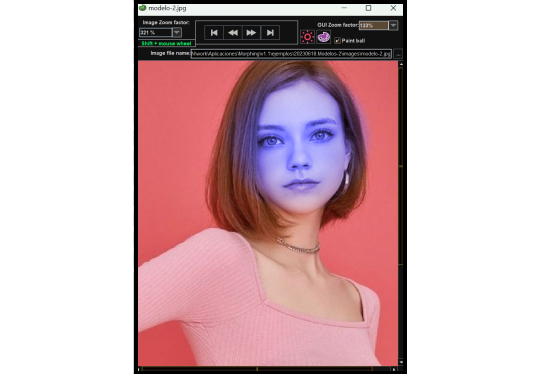Click the vertical scrollbar up arrow

click(x=401, y=64)
